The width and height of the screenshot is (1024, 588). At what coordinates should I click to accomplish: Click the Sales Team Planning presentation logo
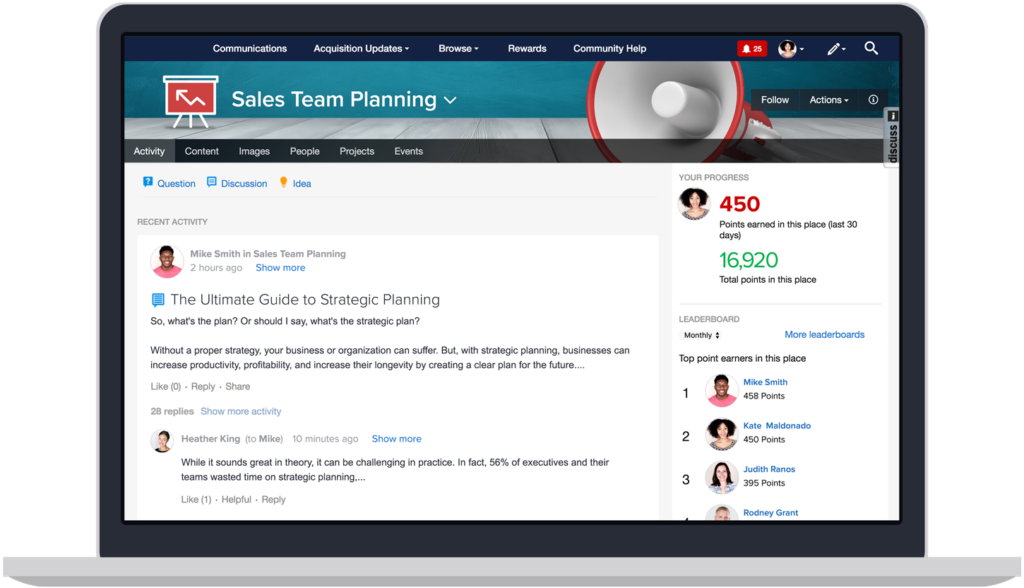pos(190,100)
